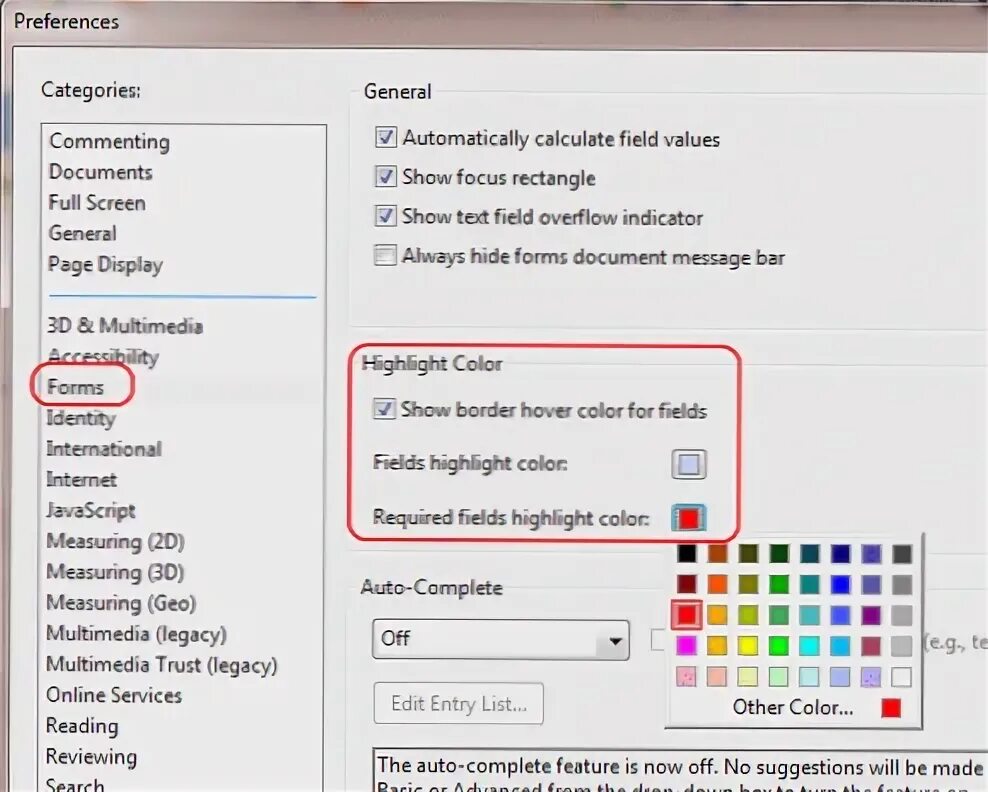The width and height of the screenshot is (988, 792).
Task: Open JavaScript preferences
Action: point(91,510)
